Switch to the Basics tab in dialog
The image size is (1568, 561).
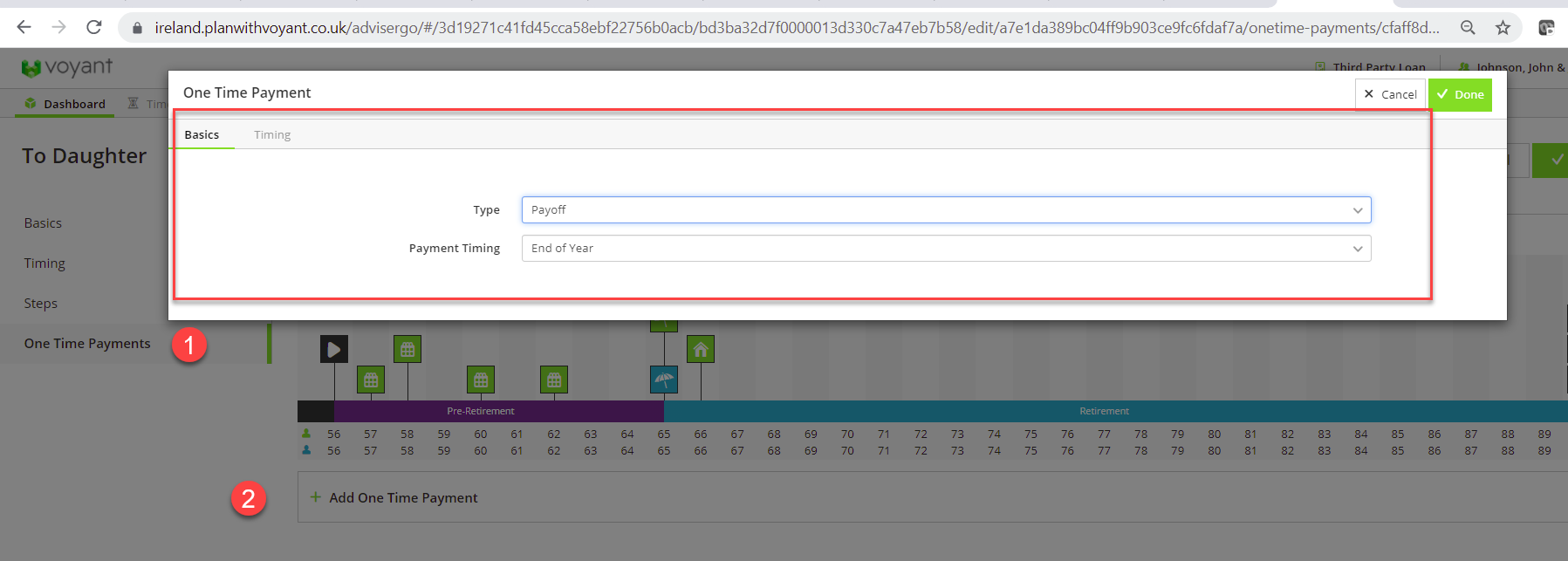(202, 134)
